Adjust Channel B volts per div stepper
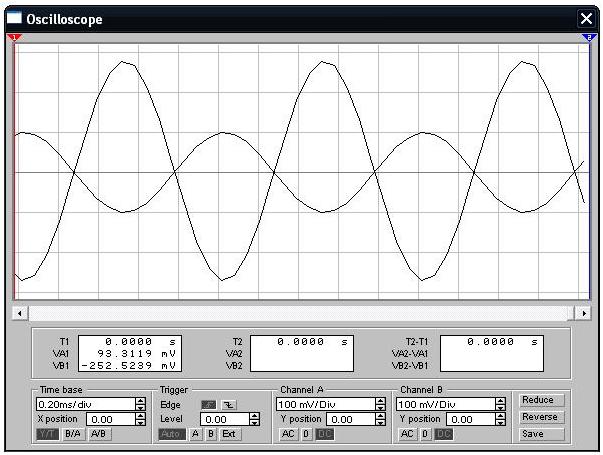Viewport: 603px width, 455px height. click(500, 404)
